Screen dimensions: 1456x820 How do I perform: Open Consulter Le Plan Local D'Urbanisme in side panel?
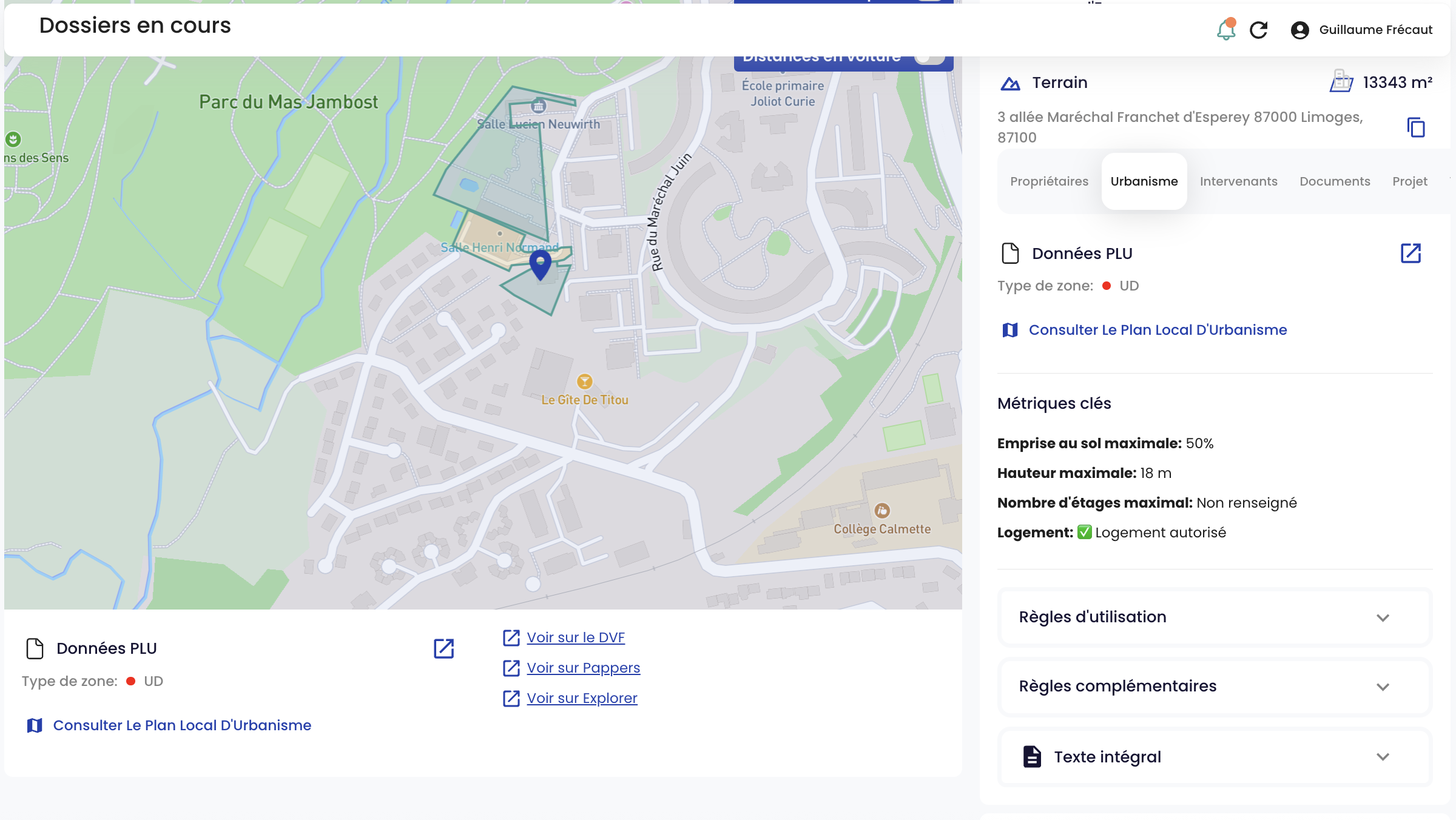click(1158, 330)
